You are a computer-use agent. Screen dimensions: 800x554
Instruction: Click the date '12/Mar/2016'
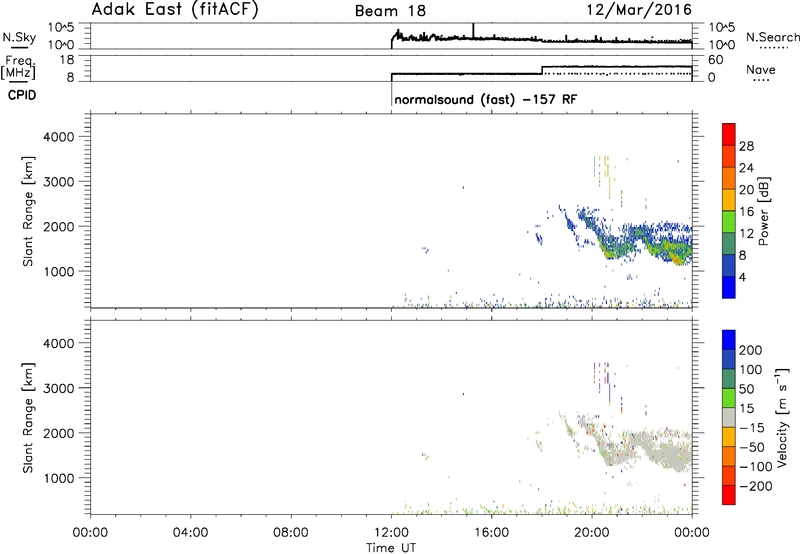tap(639, 10)
